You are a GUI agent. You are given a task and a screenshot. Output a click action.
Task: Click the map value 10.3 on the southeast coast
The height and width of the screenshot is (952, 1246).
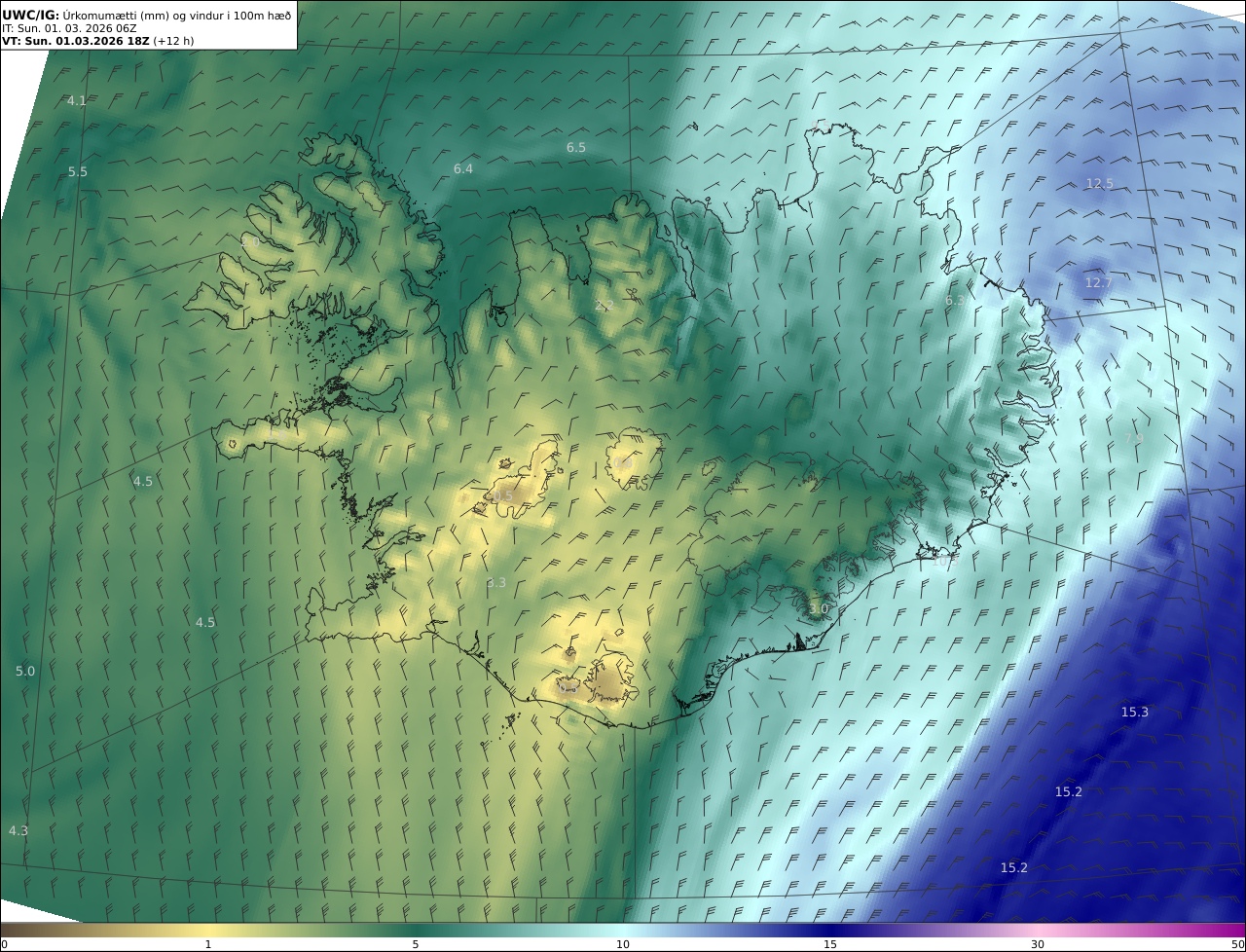pos(945,561)
